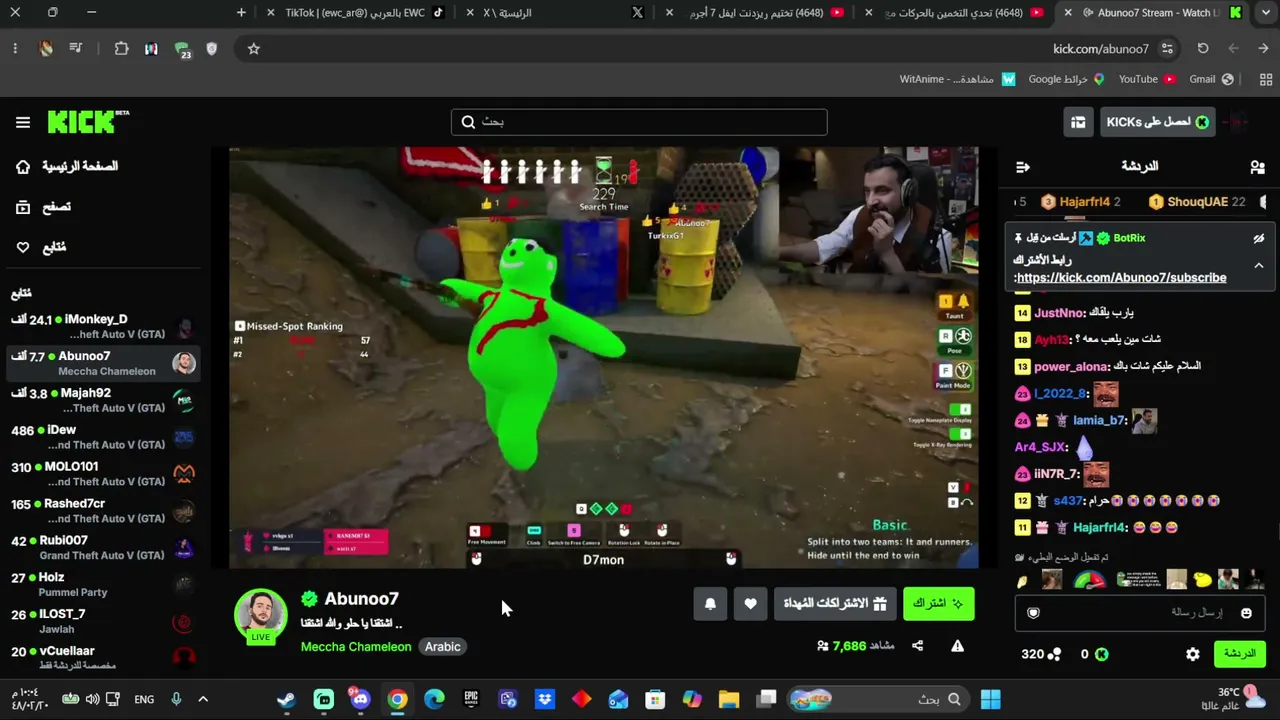Open the chat users list icon
The height and width of the screenshot is (720, 1280).
1257,167
